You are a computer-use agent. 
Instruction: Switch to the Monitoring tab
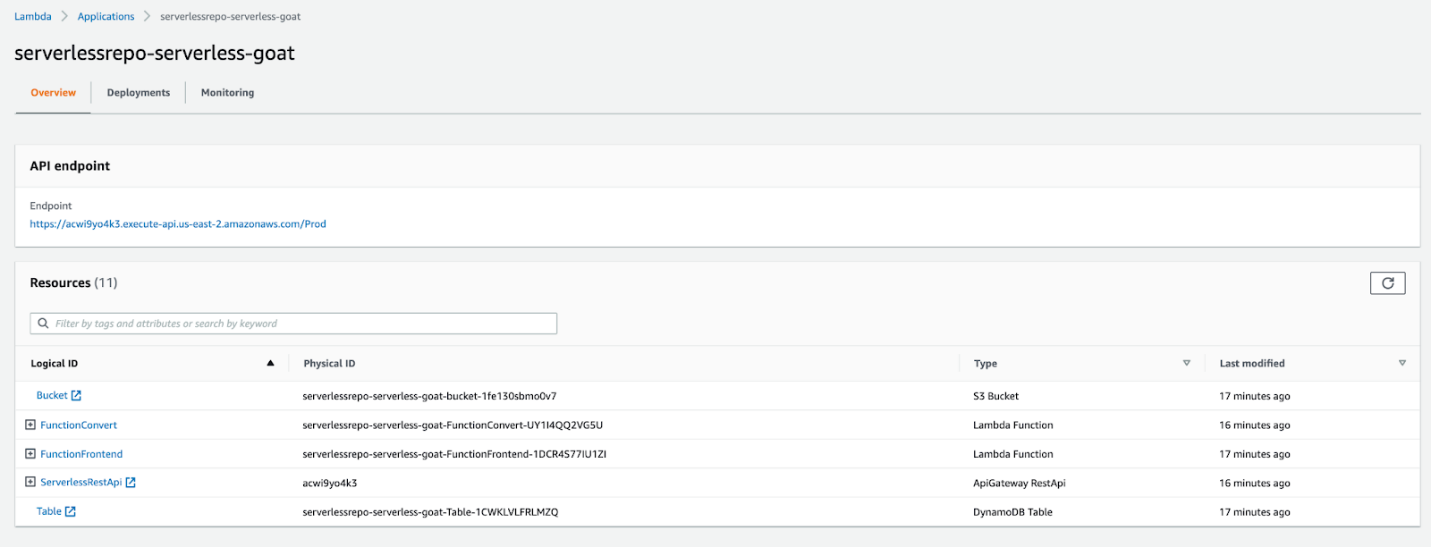[227, 93]
